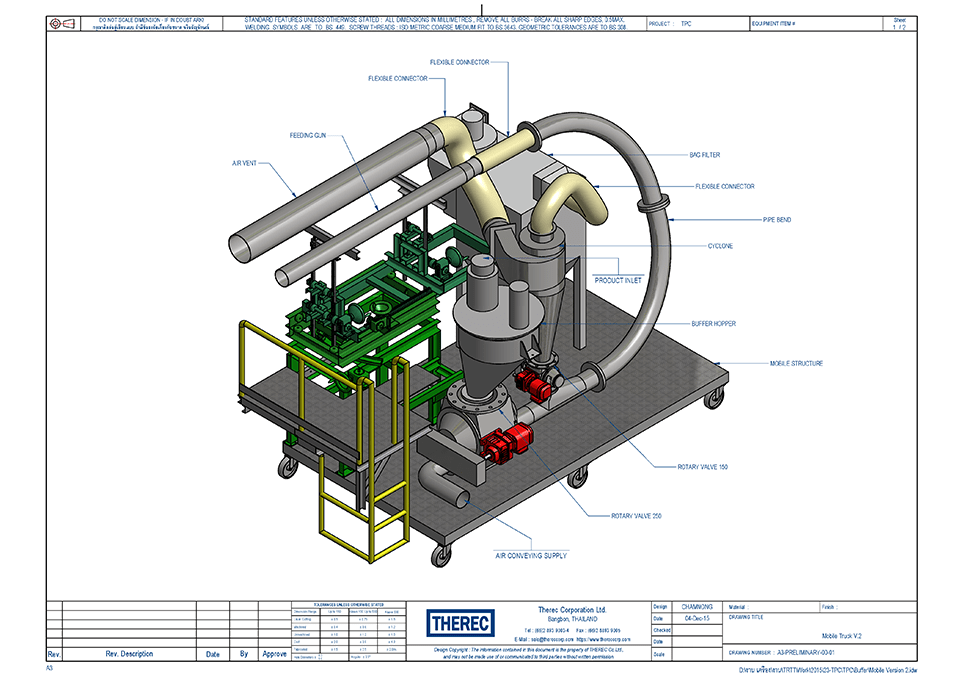Click the Rev. Description column header
The height and width of the screenshot is (684, 963).
(130, 653)
